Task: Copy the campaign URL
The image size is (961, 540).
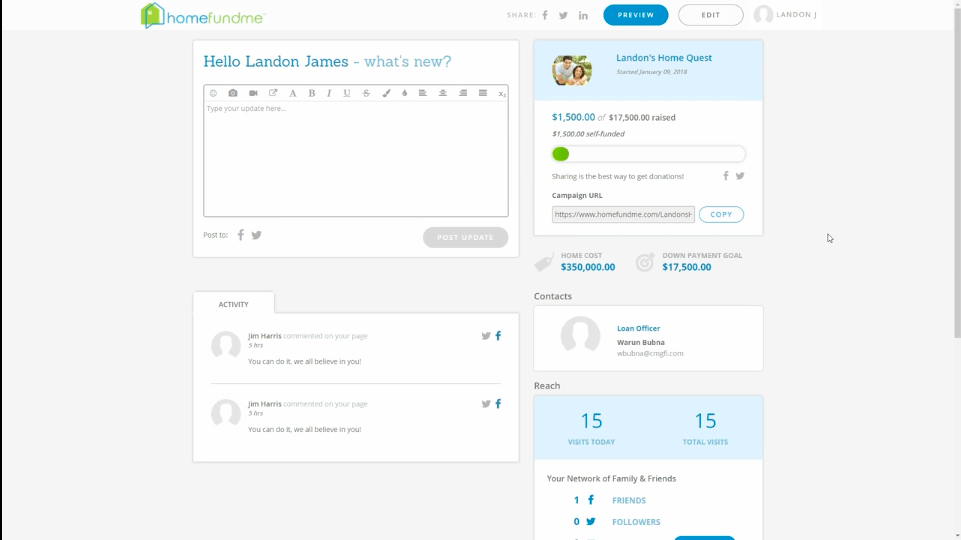Action: (x=721, y=214)
